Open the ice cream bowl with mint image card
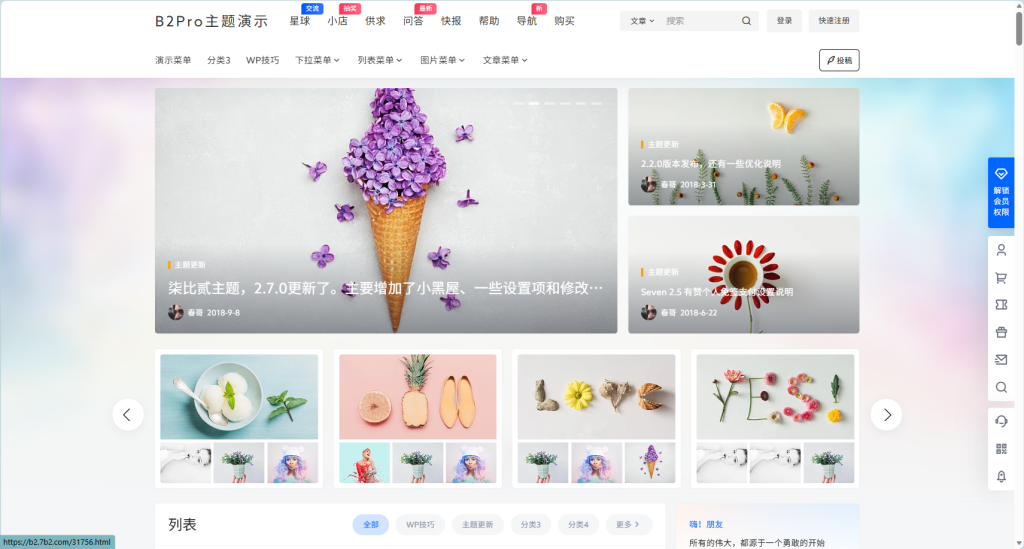Image resolution: width=1024 pixels, height=549 pixels. [x=239, y=397]
